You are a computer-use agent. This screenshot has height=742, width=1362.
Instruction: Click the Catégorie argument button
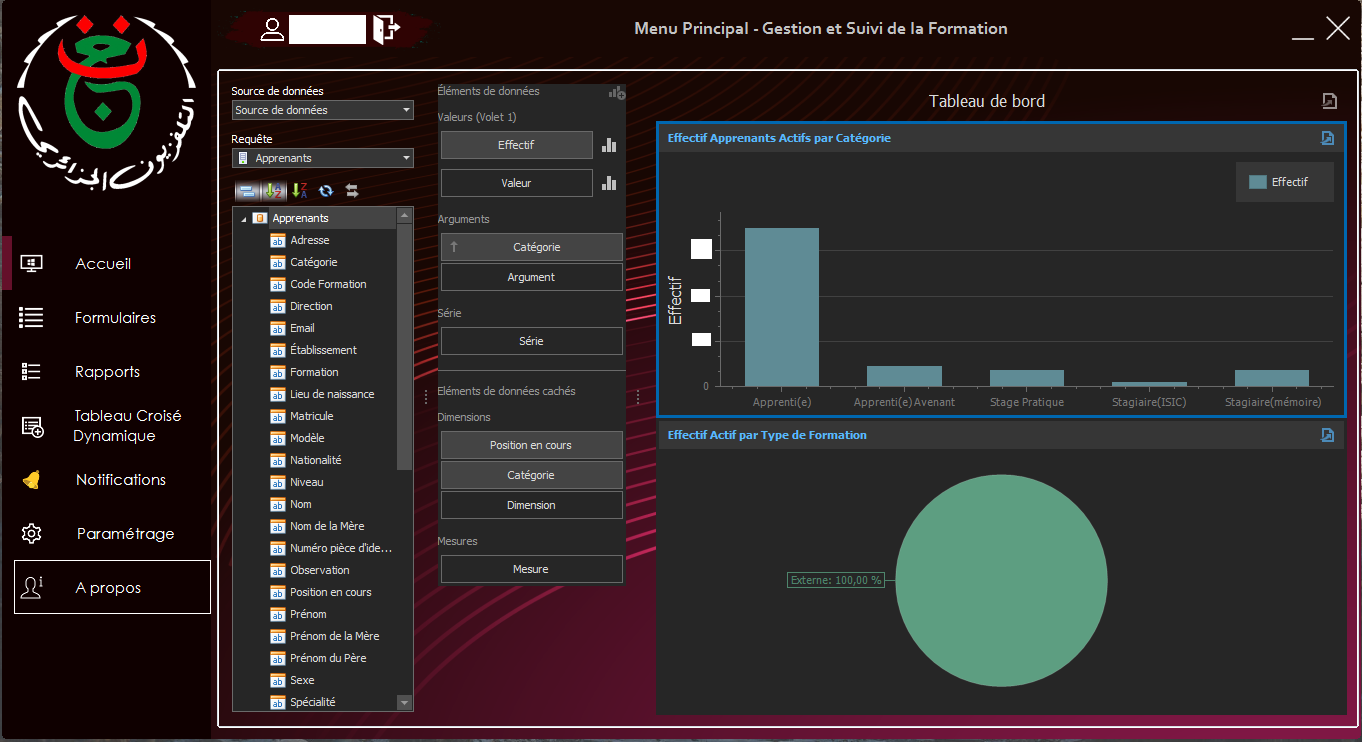[x=532, y=247]
